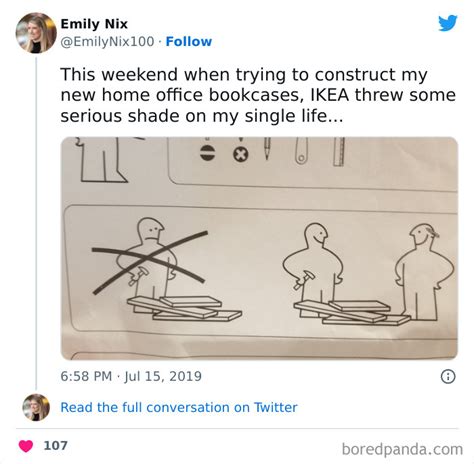The image size is (474, 464).
Task: Open Emily Nix's large profile avatar
Action: pos(36,33)
